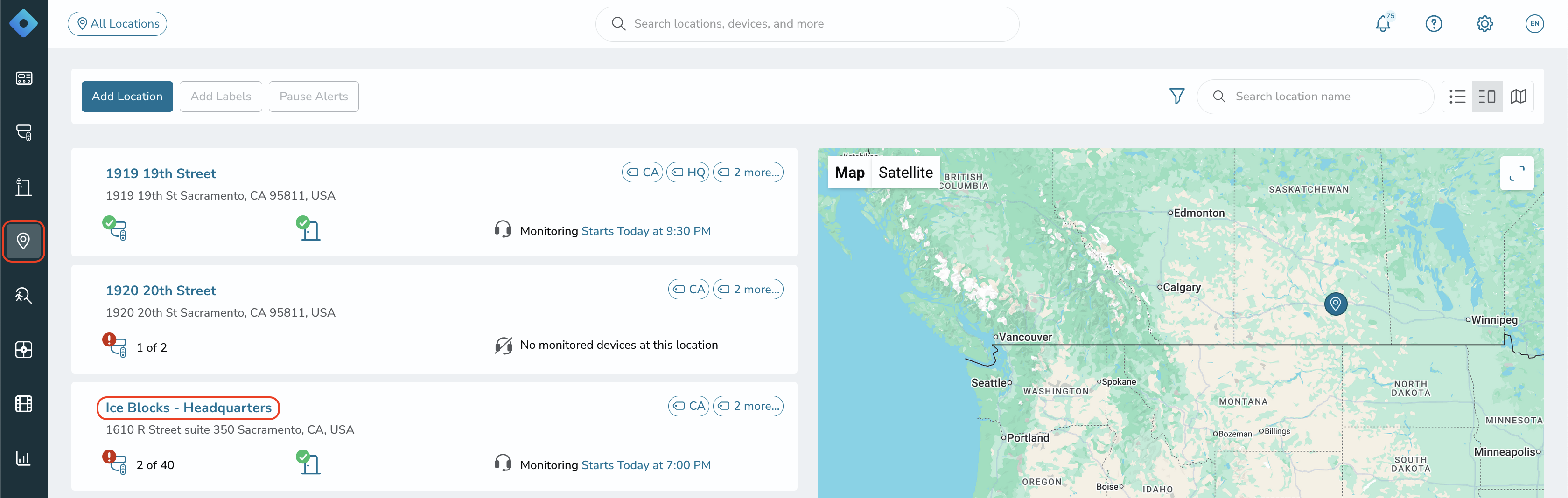
Task: Switch to list view layout
Action: (1457, 97)
